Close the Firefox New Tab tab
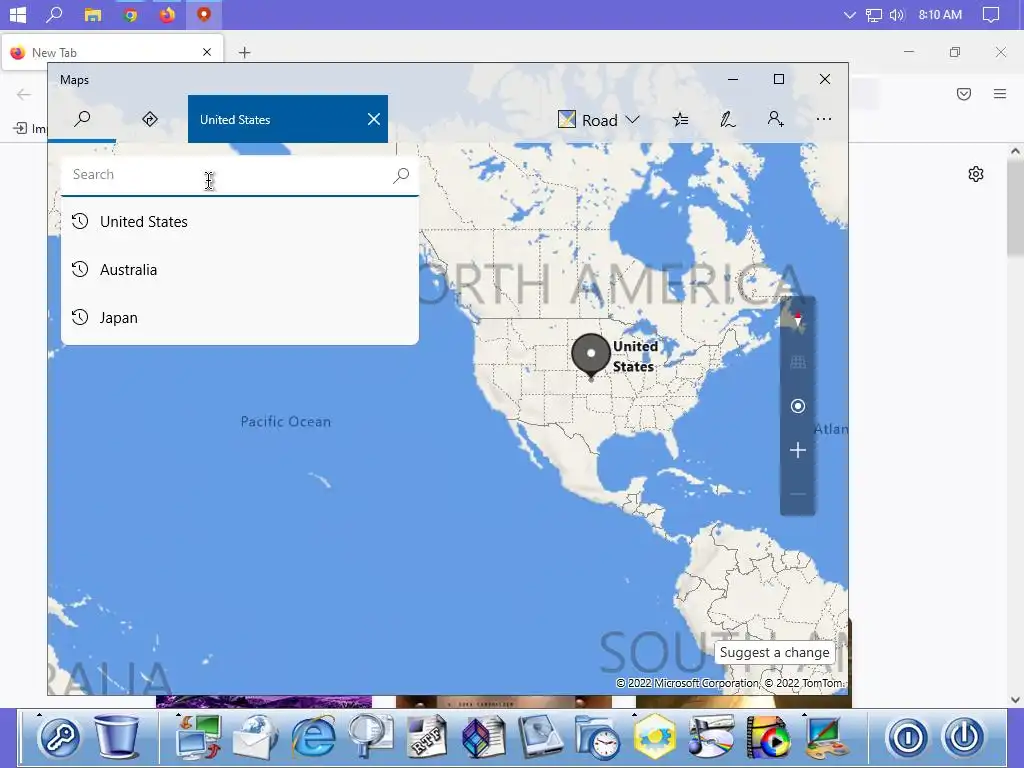The height and width of the screenshot is (768, 1024). coord(207,52)
